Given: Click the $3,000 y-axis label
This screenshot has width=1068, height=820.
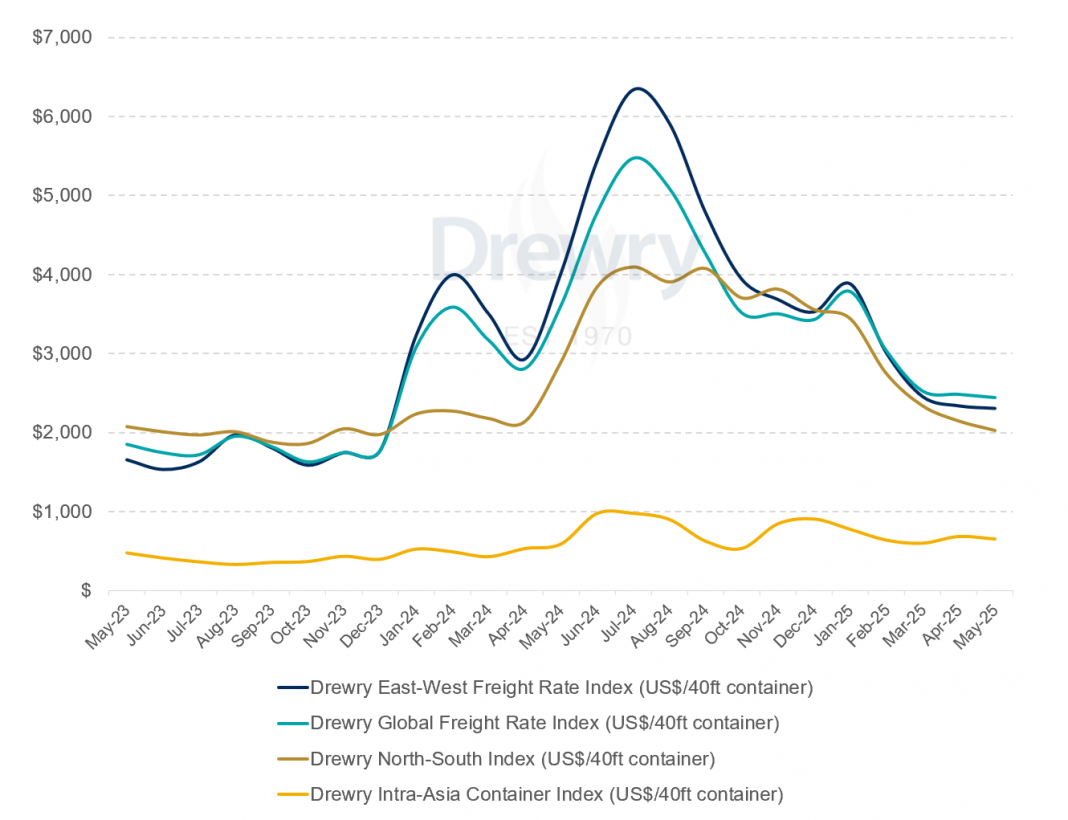Looking at the screenshot, I should (x=62, y=353).
